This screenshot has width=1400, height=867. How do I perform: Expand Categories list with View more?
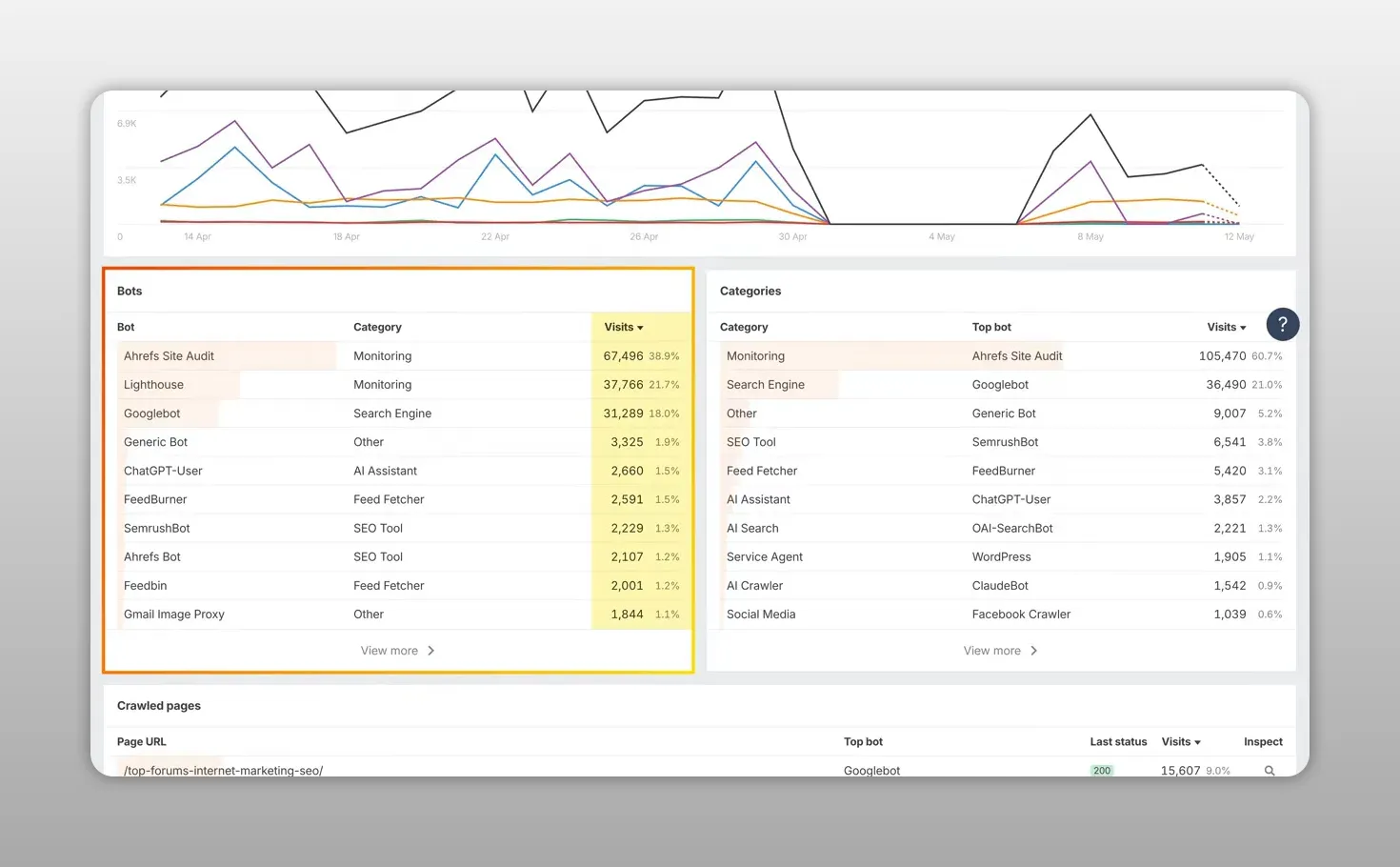tap(1001, 651)
